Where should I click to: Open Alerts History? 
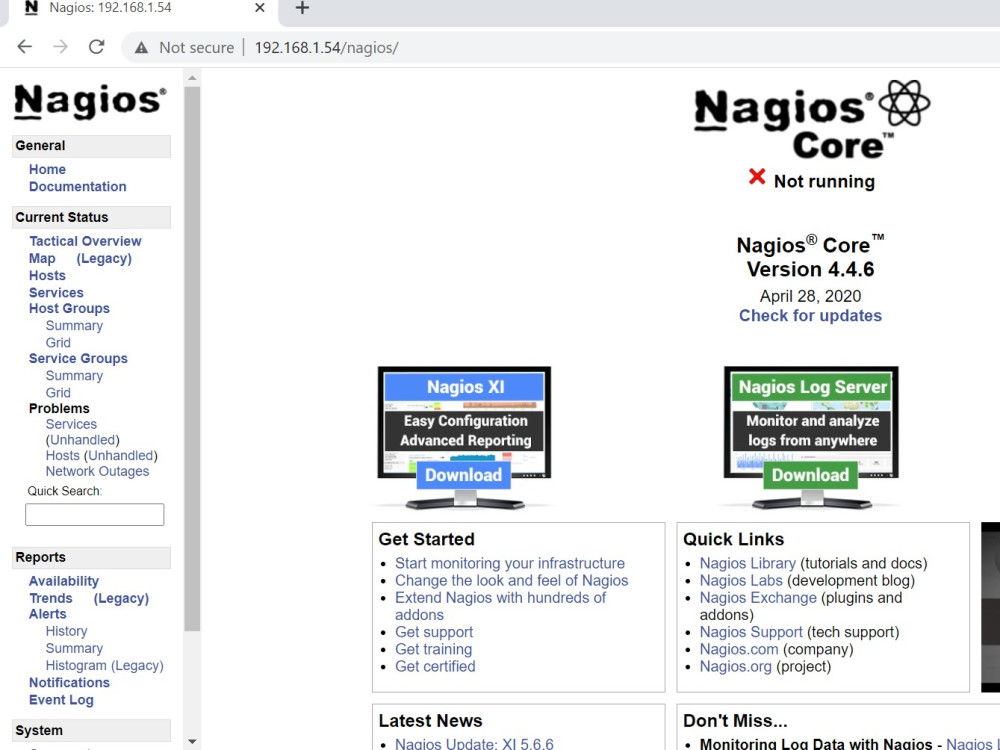[66, 631]
